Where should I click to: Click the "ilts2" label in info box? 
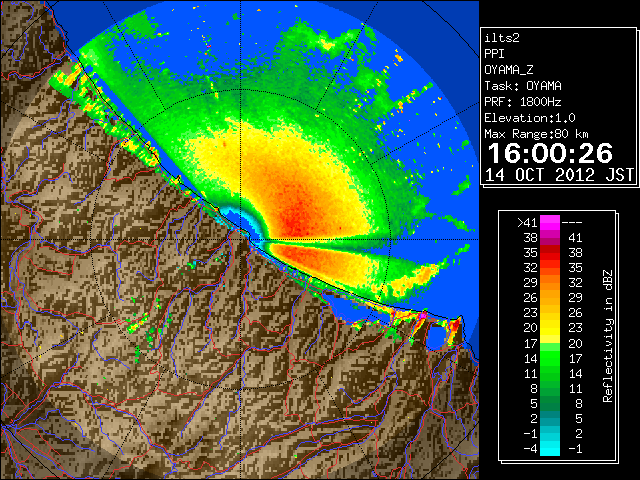click(502, 38)
